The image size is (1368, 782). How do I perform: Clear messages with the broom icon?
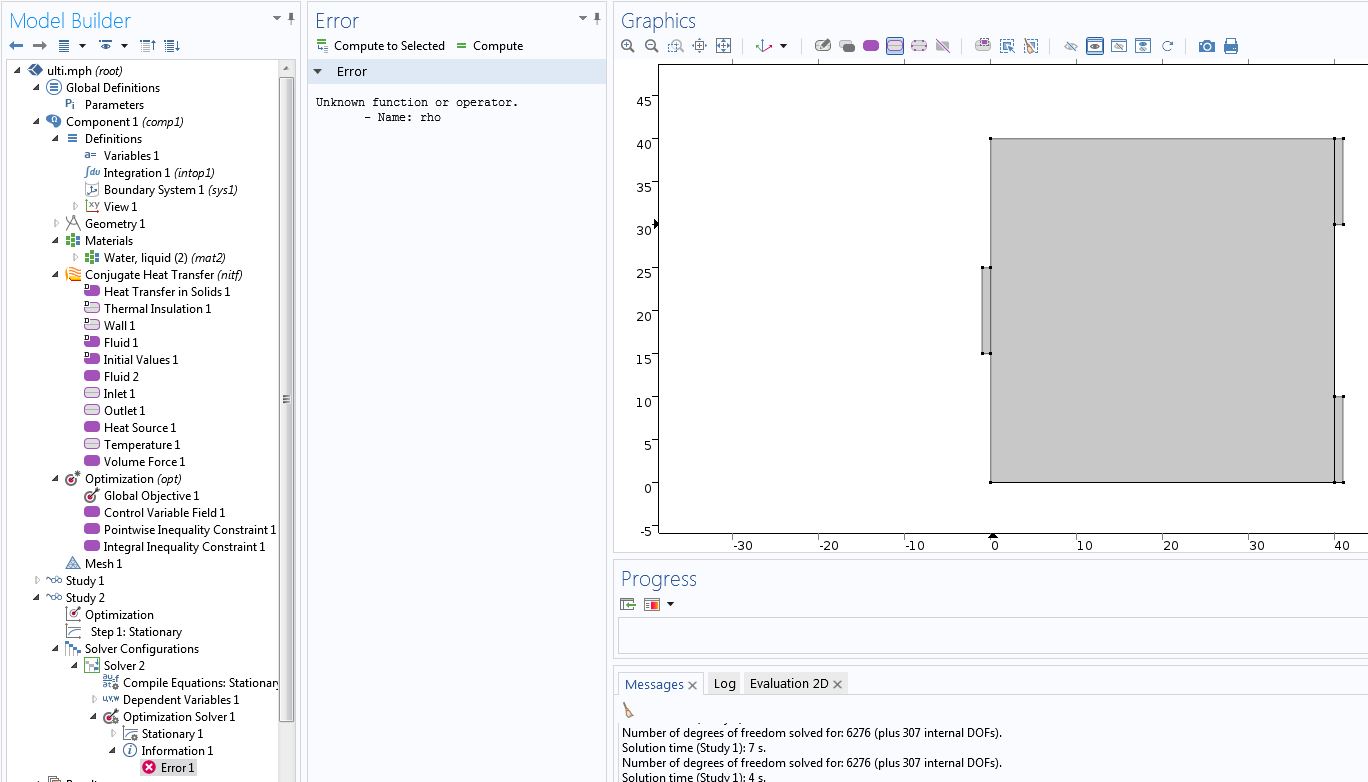click(628, 710)
